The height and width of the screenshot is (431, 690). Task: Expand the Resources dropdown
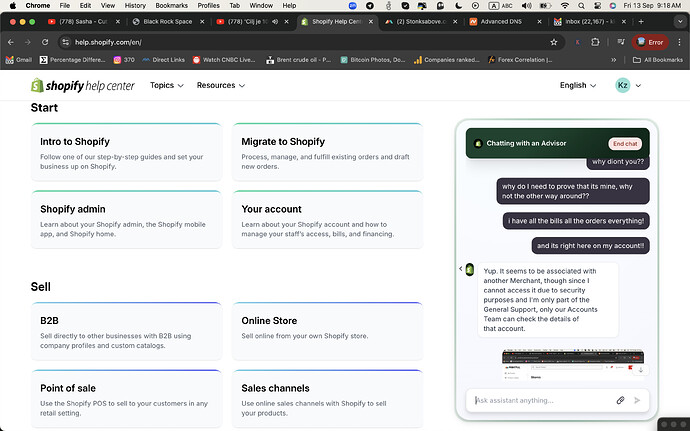click(220, 85)
